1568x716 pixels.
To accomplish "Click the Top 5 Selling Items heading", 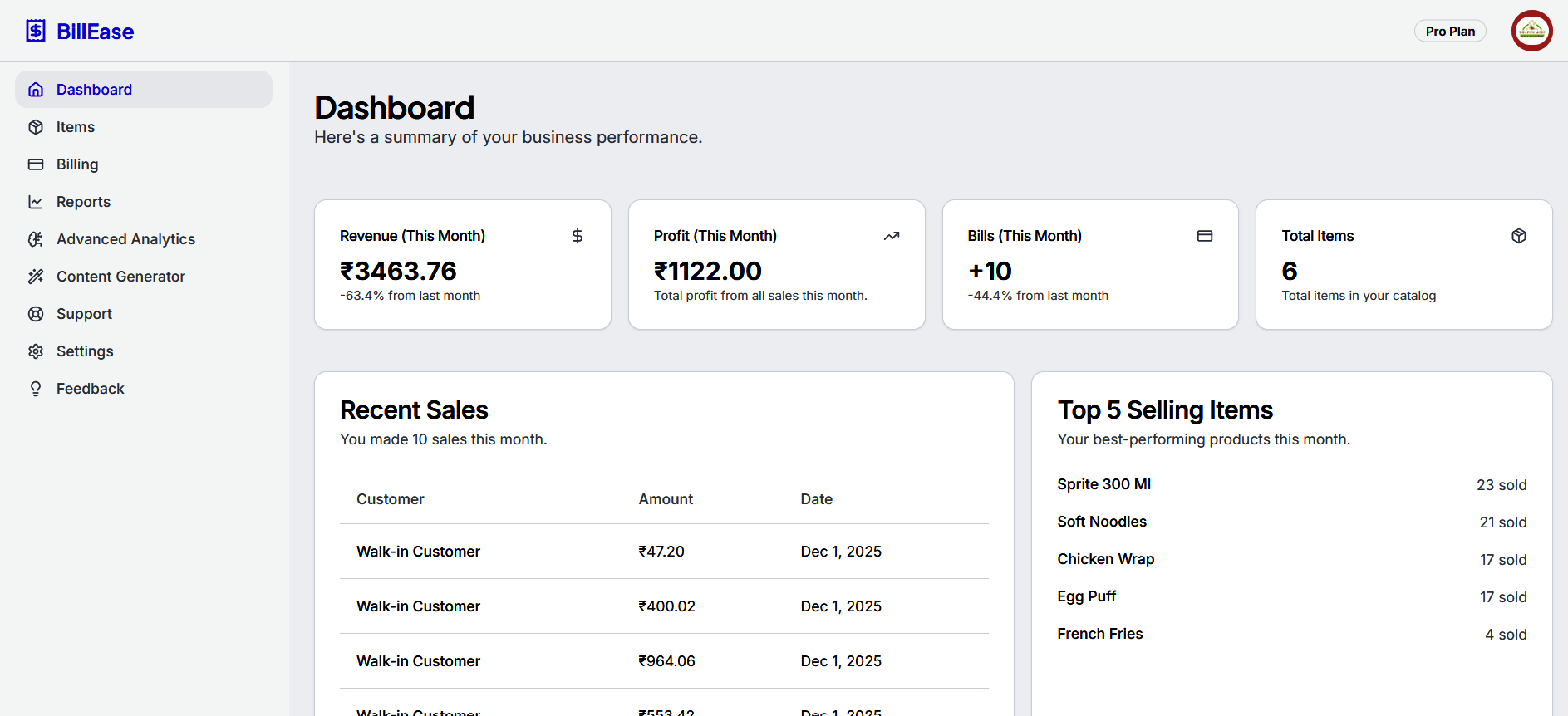I will [x=1165, y=410].
